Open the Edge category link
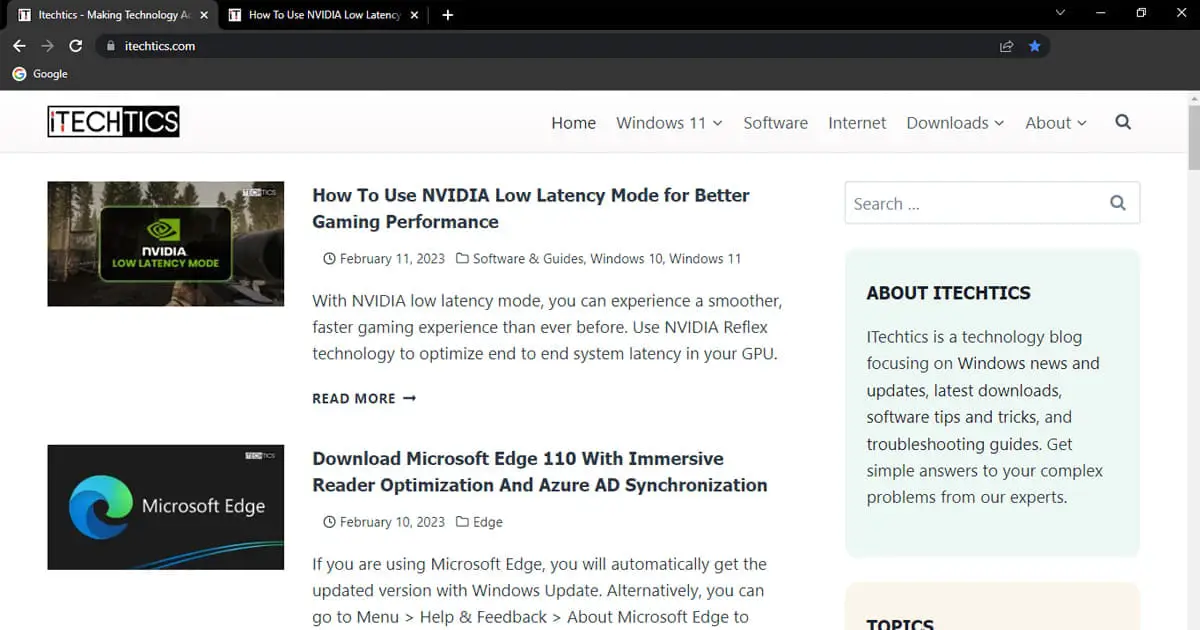 (488, 522)
